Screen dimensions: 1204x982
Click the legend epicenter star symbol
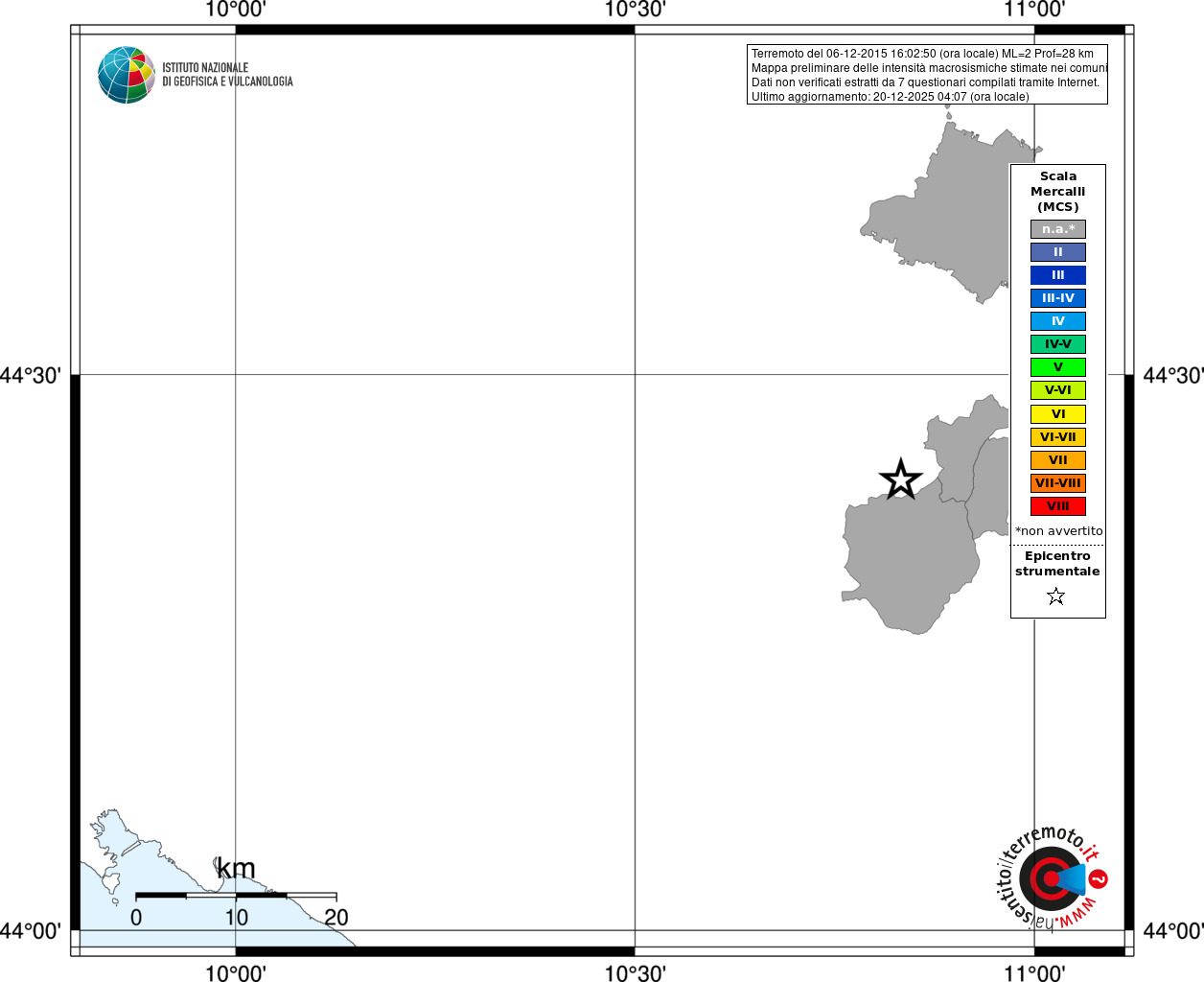[1056, 596]
